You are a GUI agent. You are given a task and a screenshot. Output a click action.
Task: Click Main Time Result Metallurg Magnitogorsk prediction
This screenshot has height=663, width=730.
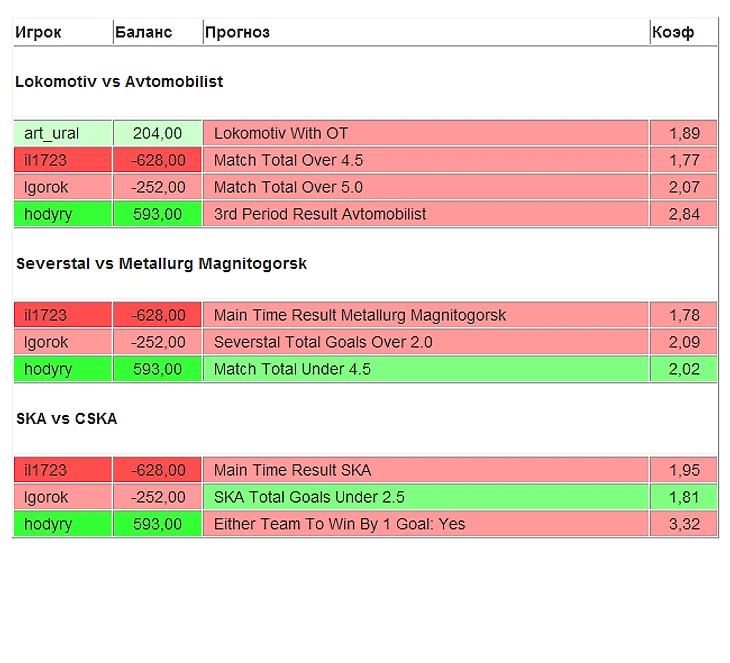click(x=360, y=315)
